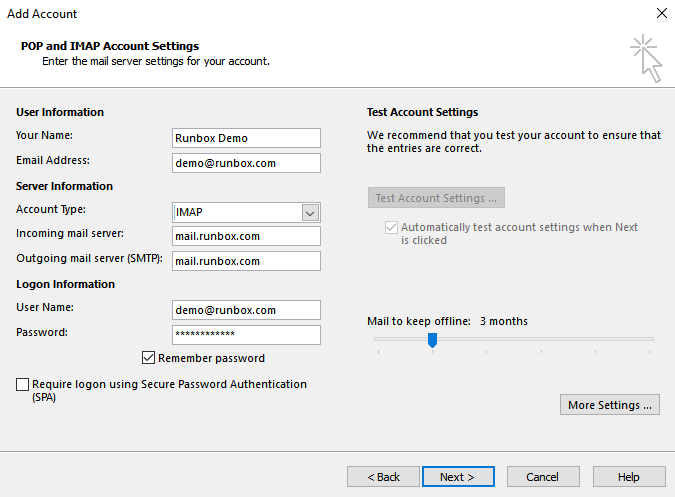Image resolution: width=675 pixels, height=497 pixels.
Task: Click the User Name logon field
Action: [x=246, y=310]
